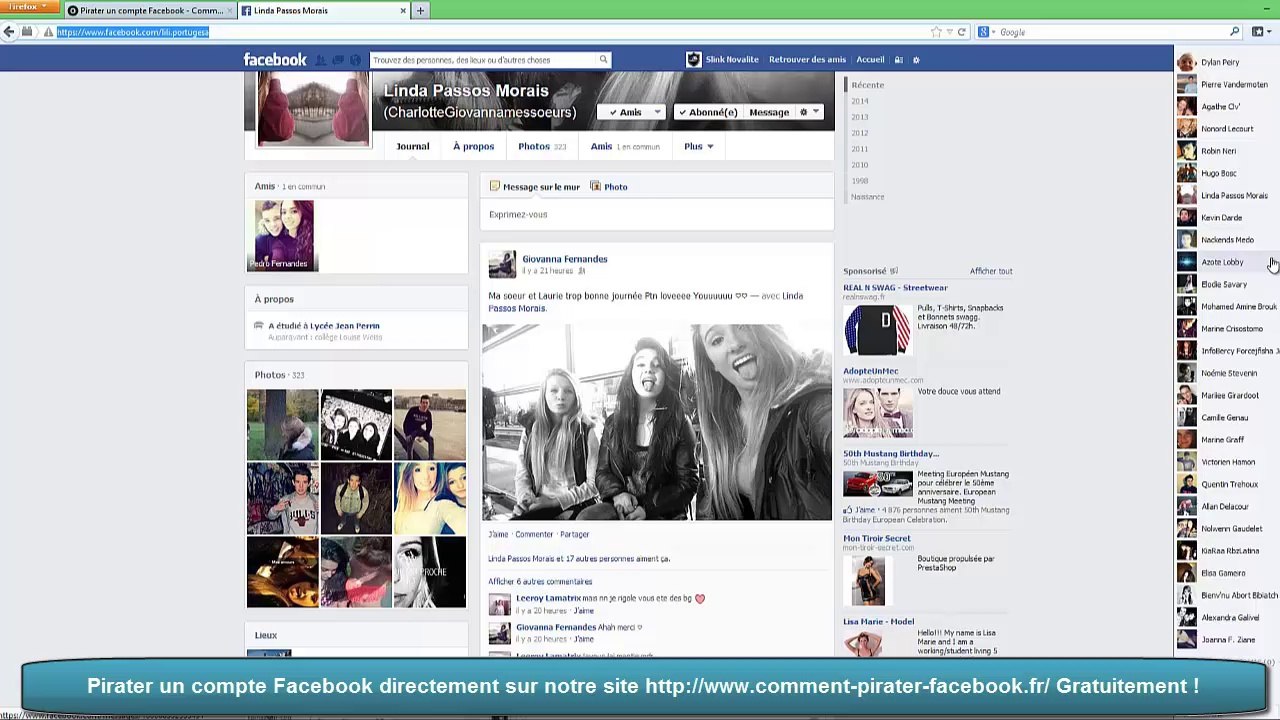Click the Lycée Jean Perrin link

coord(344,326)
